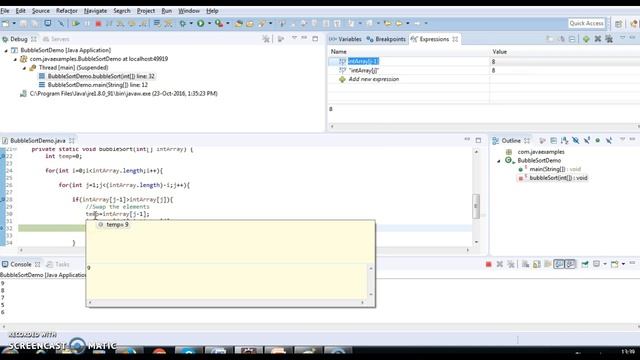The image size is (640, 360).
Task: Click the Collapse All icon in Expressions view
Action: tap(572, 39)
